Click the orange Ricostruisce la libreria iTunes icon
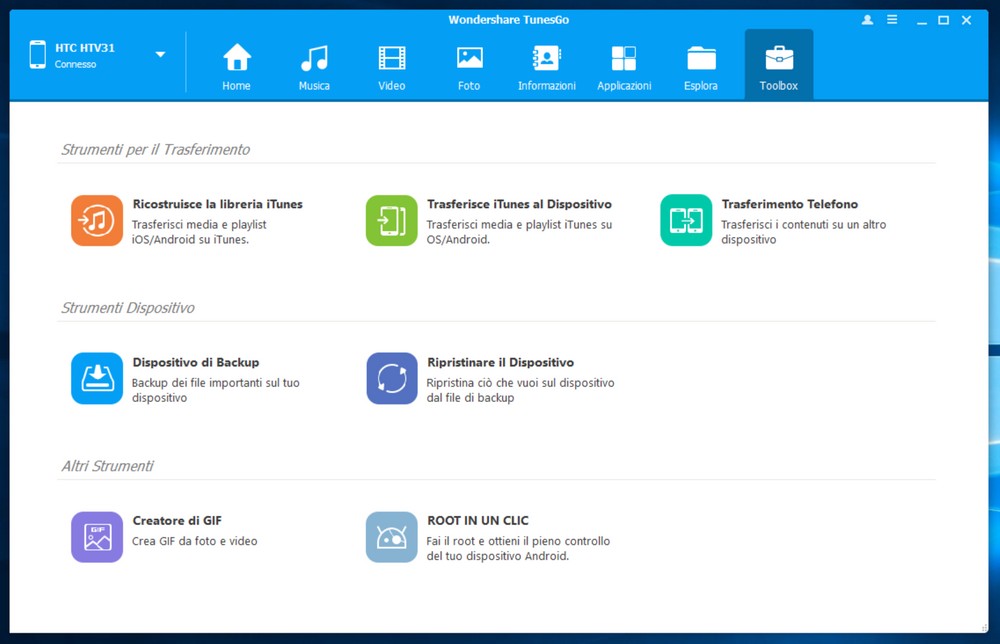 pos(97,221)
